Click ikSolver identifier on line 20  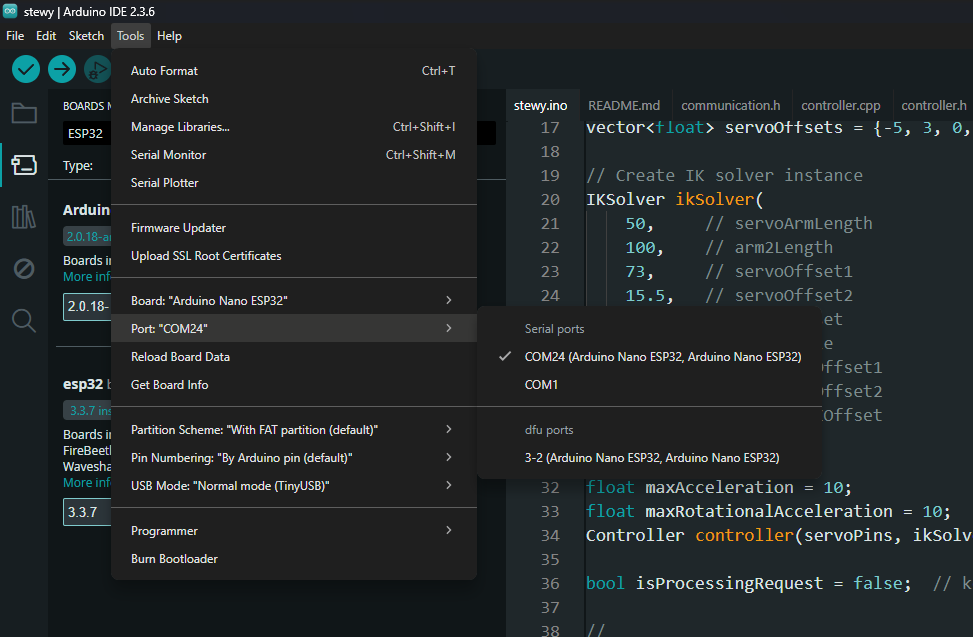714,199
